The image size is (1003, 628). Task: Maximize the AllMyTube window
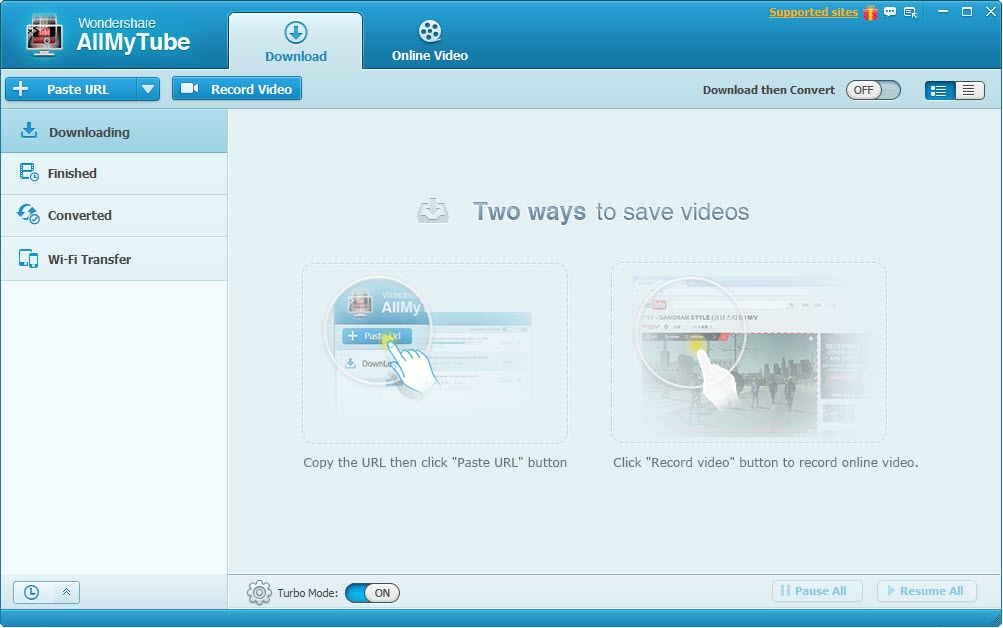(x=967, y=12)
